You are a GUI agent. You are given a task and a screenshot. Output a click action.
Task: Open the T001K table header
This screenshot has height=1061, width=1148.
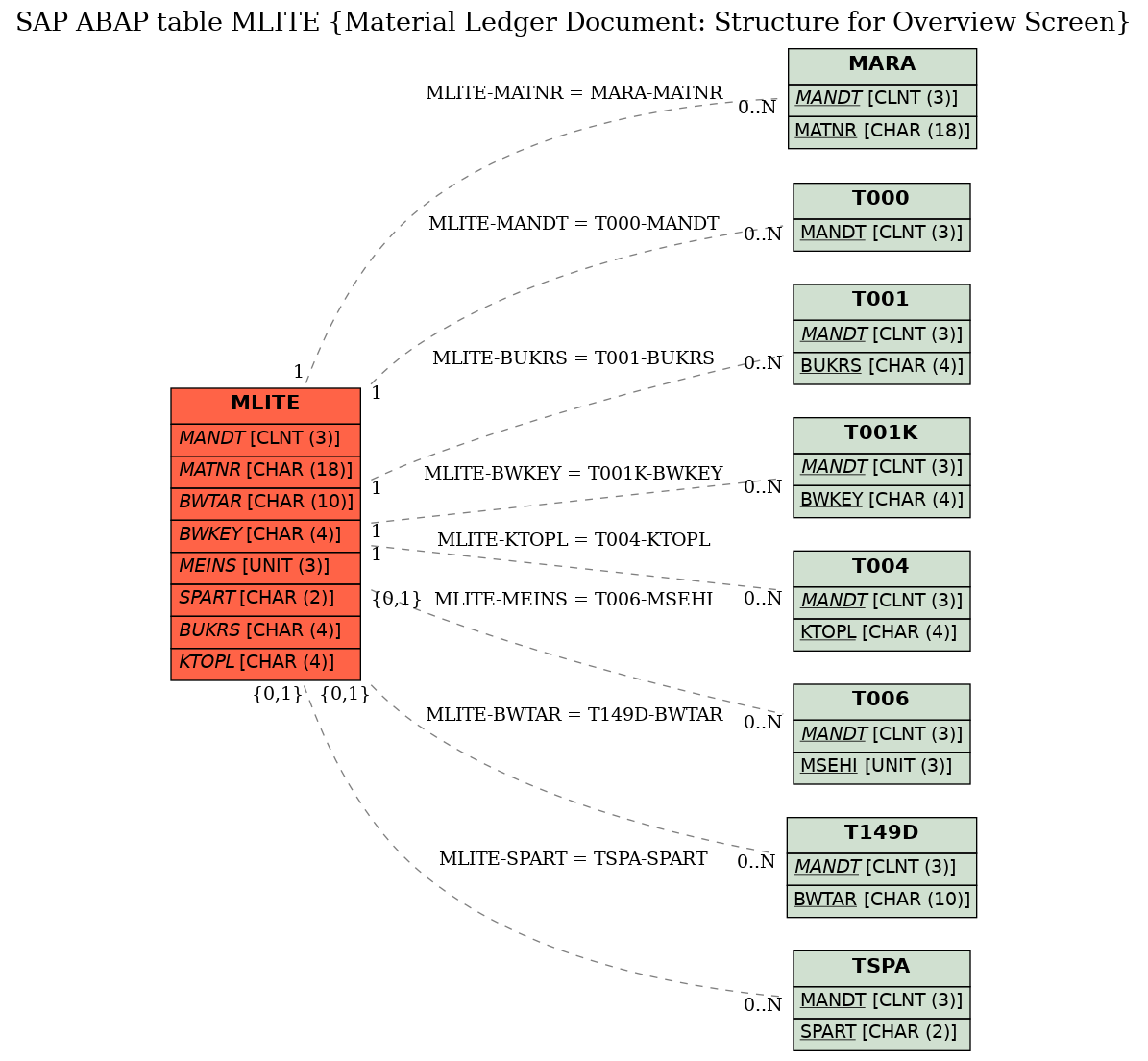[x=882, y=435]
